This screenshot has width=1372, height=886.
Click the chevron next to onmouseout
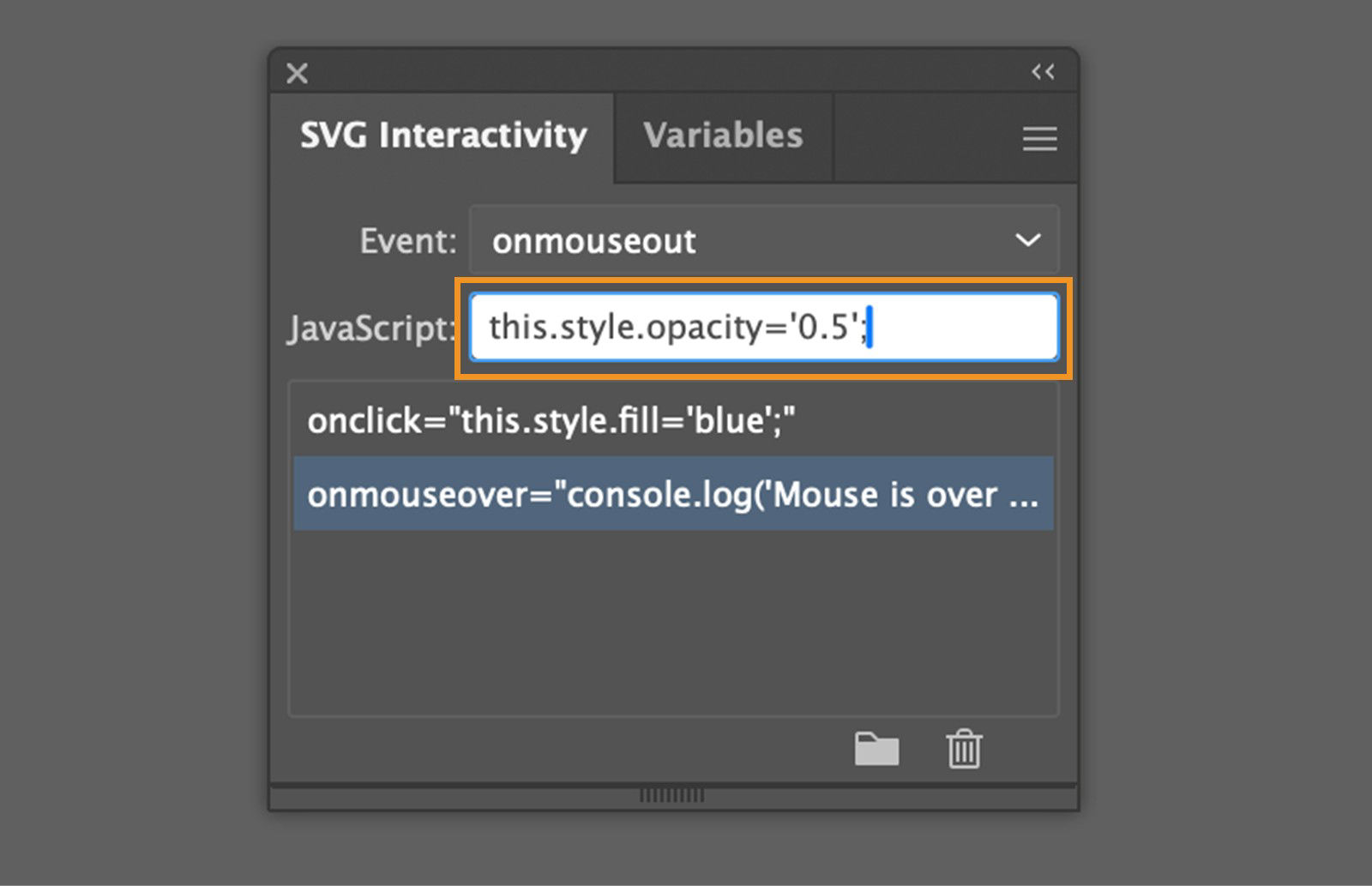tap(1027, 240)
